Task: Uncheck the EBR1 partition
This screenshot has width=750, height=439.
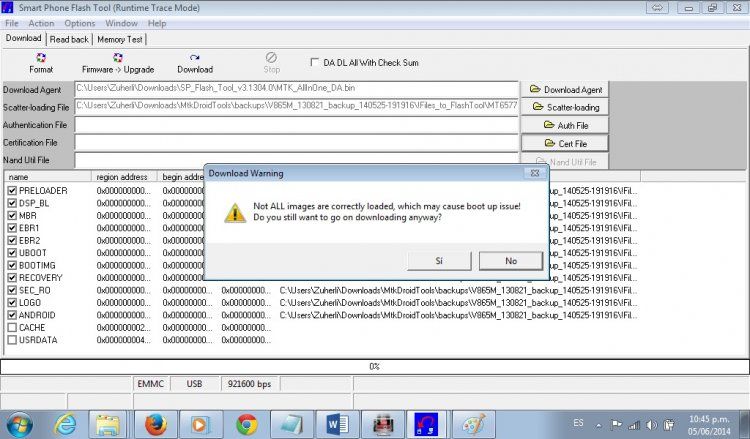Action: click(x=12, y=228)
